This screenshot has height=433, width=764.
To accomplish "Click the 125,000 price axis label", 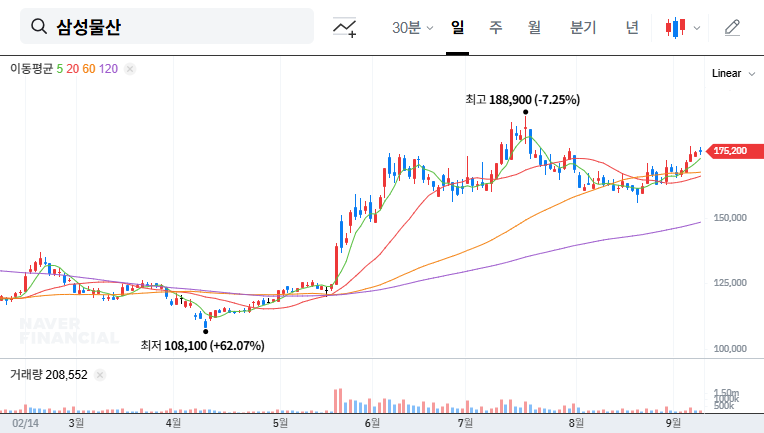I will [x=730, y=282].
